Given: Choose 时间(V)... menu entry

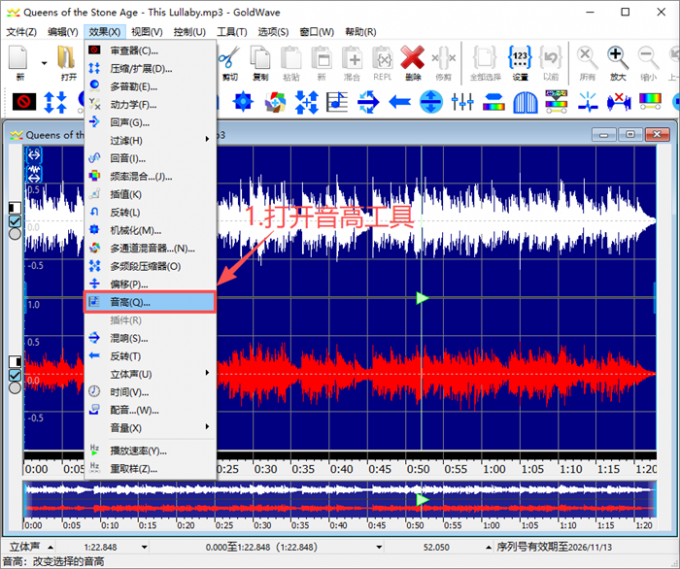Looking at the screenshot, I should (x=150, y=392).
